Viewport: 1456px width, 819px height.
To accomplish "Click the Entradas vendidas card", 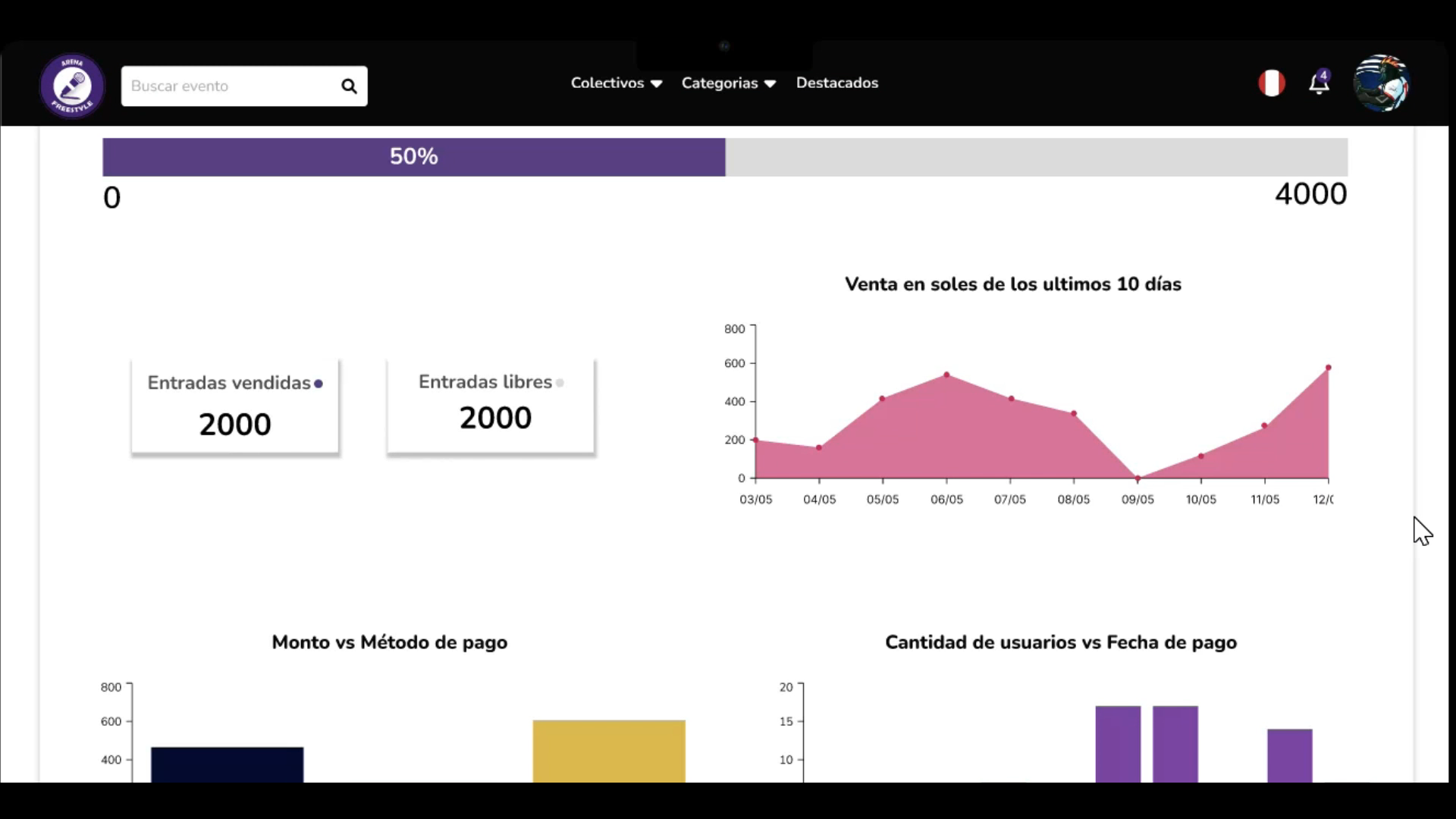I will [235, 406].
